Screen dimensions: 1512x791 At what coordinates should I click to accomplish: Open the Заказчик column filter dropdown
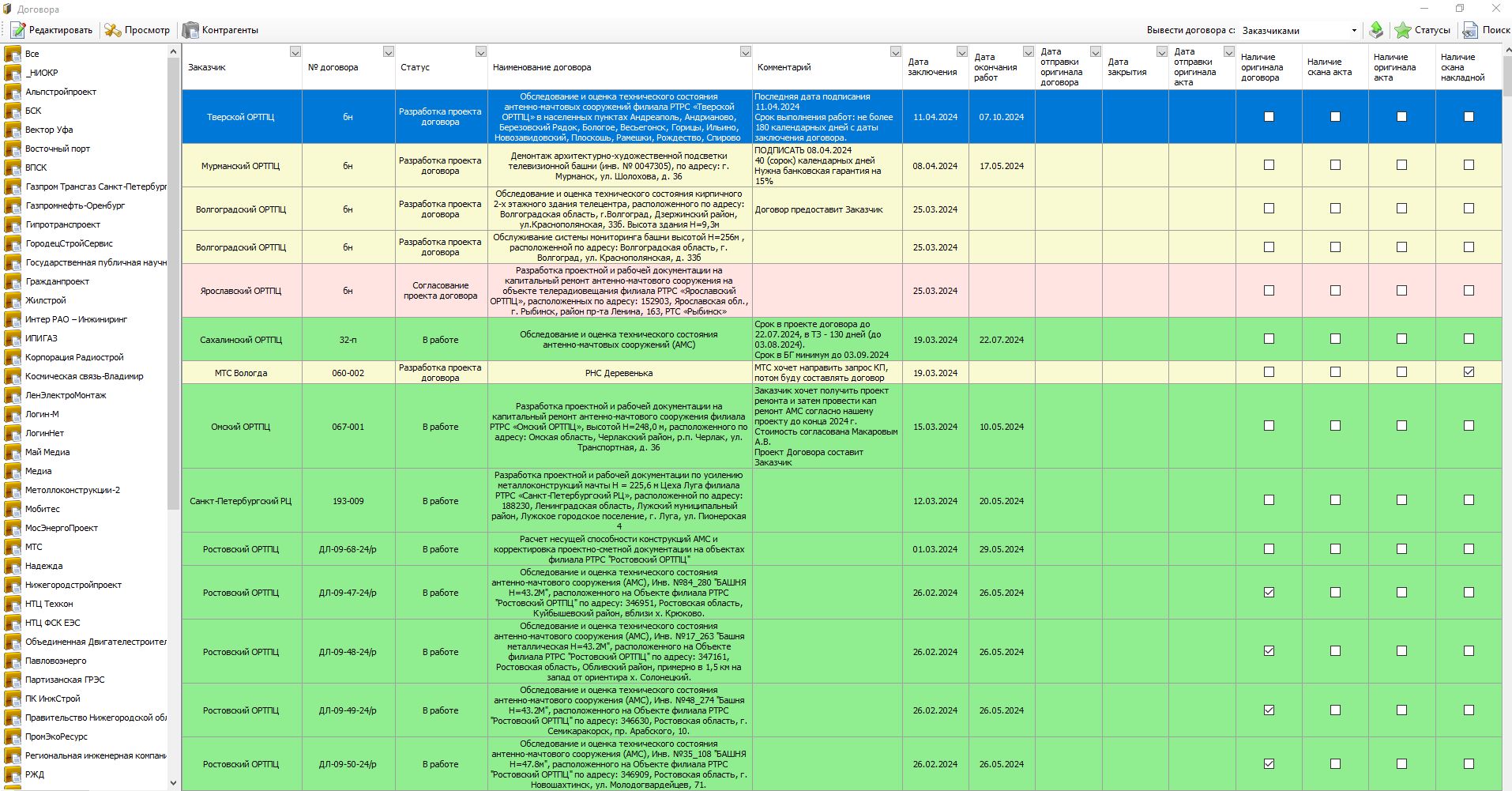pyautogui.click(x=295, y=51)
